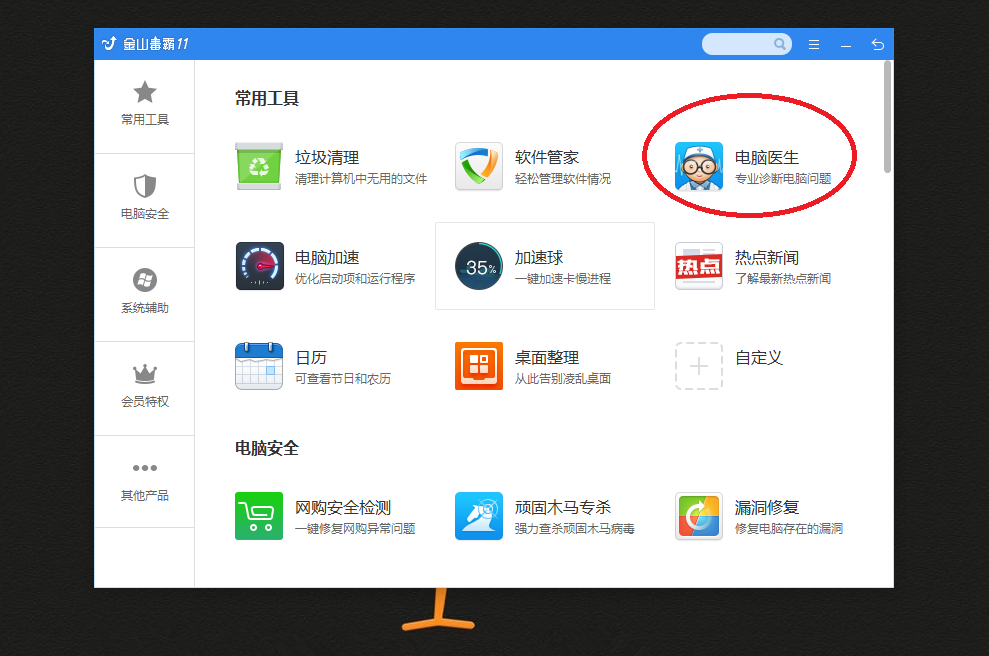
Task: Click the vertical scrollbar thumb
Action: click(x=887, y=117)
